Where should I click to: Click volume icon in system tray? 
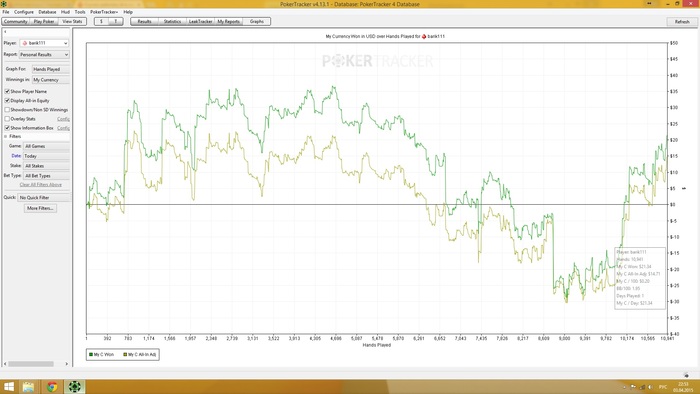point(650,387)
